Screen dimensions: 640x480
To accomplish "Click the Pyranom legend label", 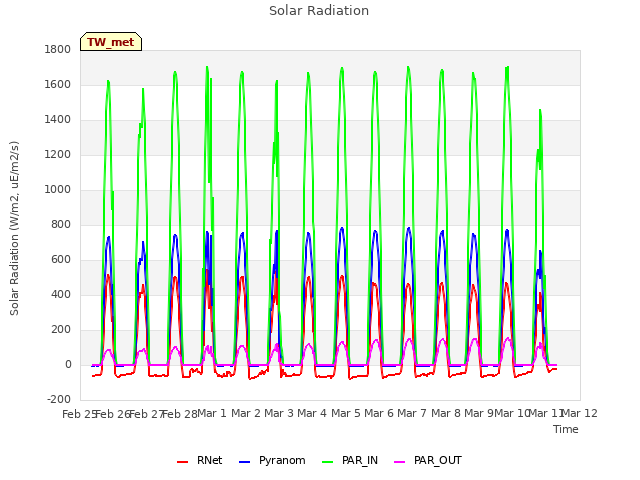I will [282, 460].
